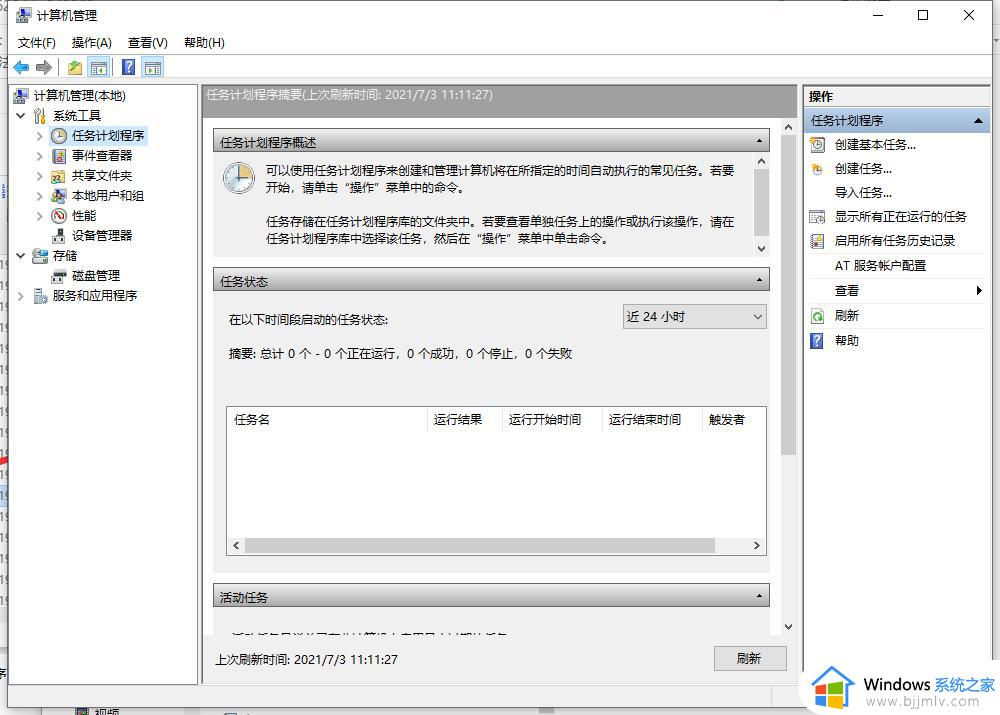Click the green 刷新 icon in actions pane
The width and height of the screenshot is (1000, 715).
(x=818, y=316)
